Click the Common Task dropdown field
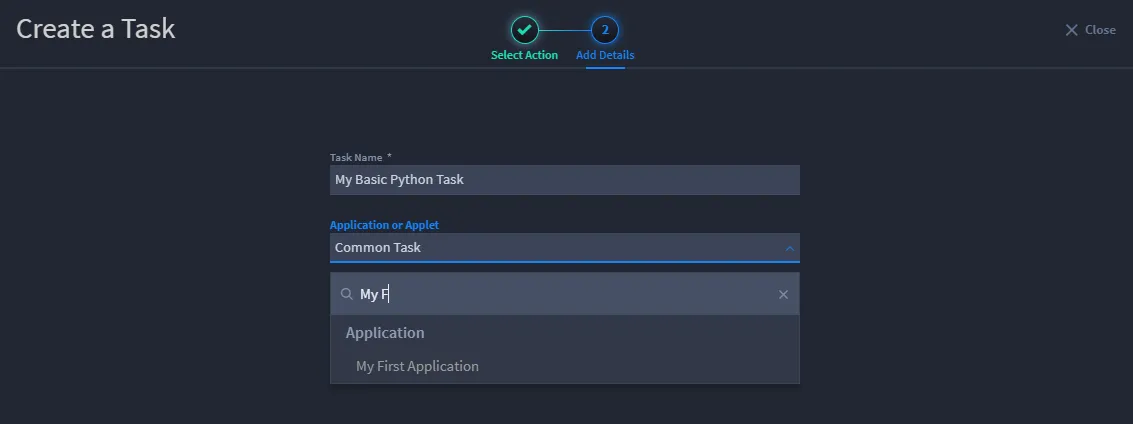Viewport: 1133px width, 424px height. click(x=564, y=248)
